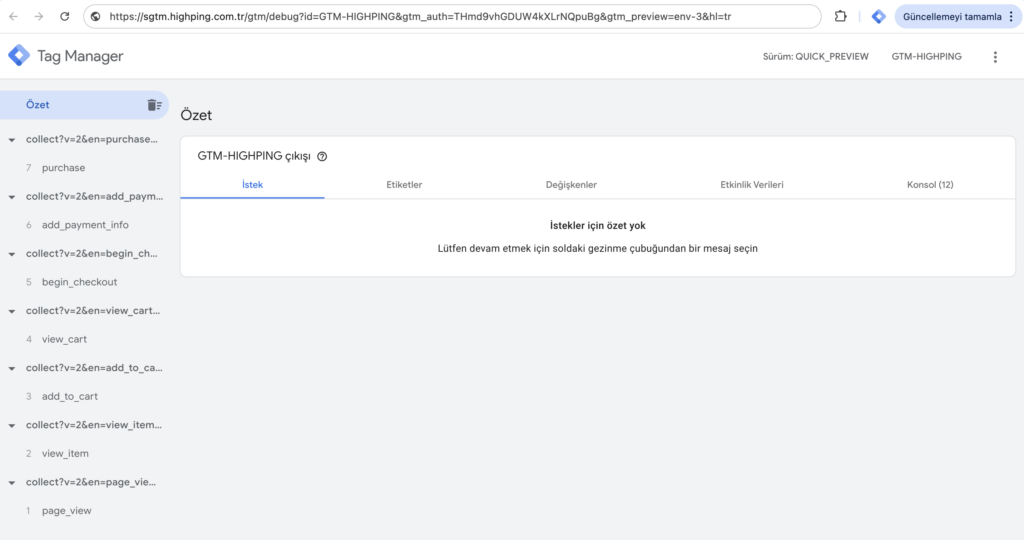1024x540 pixels.
Task: Click the Tag Manager logo icon
Action: click(19, 56)
